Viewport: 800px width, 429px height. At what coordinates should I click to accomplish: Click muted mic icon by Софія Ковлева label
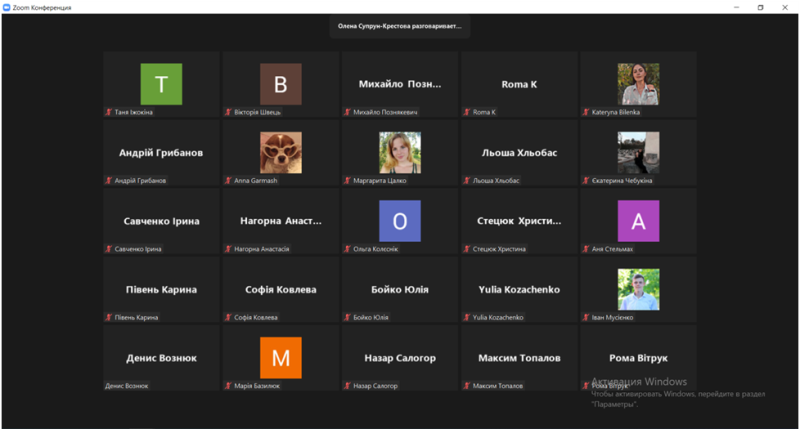(x=228, y=317)
